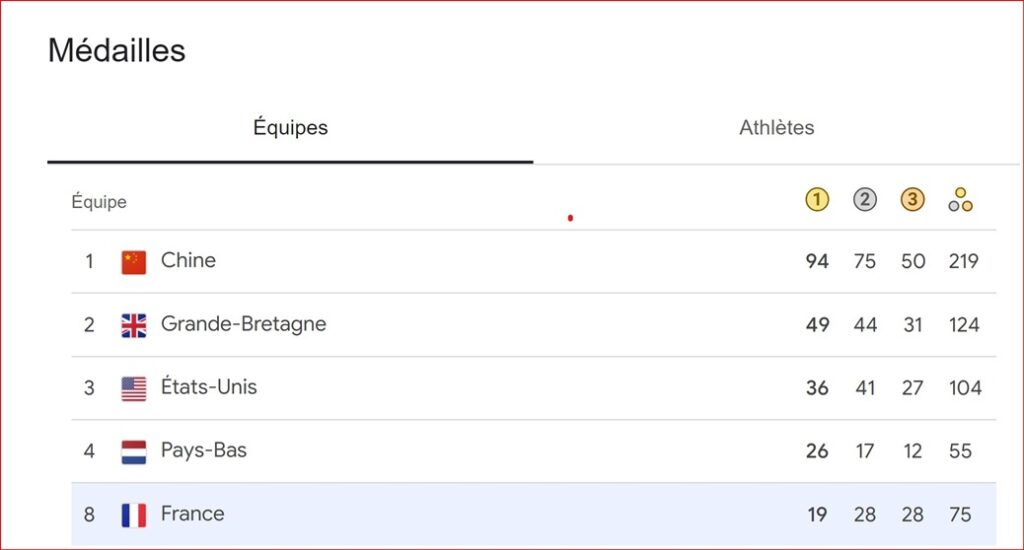The width and height of the screenshot is (1024, 550).
Task: Open the États-Unis team row
Action: click(534, 388)
